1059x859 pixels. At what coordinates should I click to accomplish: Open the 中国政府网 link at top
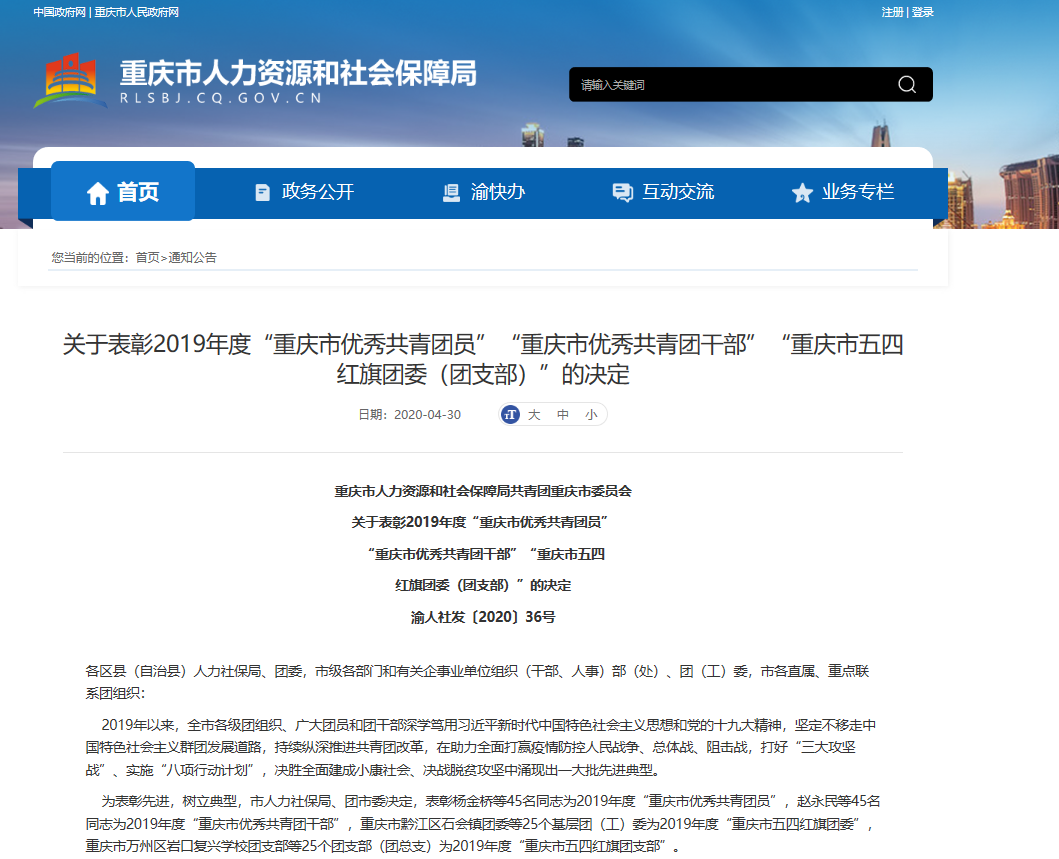59,12
